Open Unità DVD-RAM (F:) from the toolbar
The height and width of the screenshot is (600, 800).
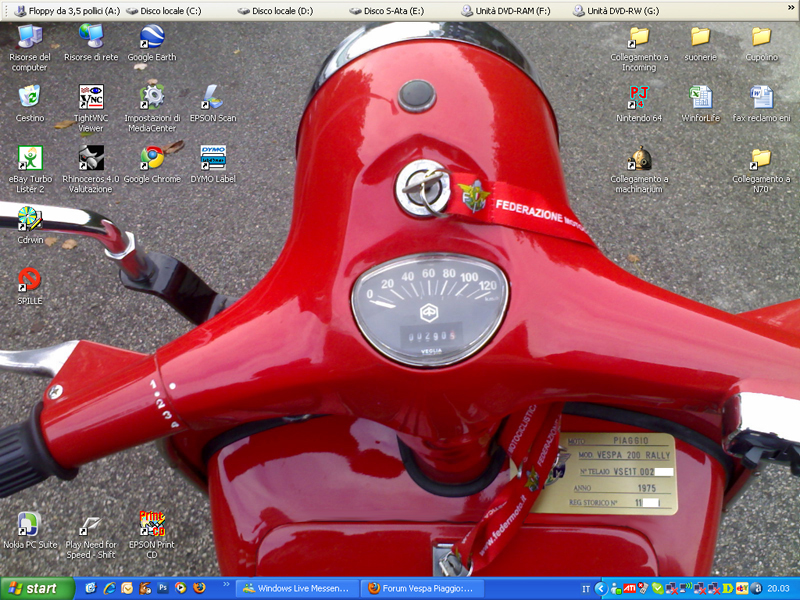506,11
